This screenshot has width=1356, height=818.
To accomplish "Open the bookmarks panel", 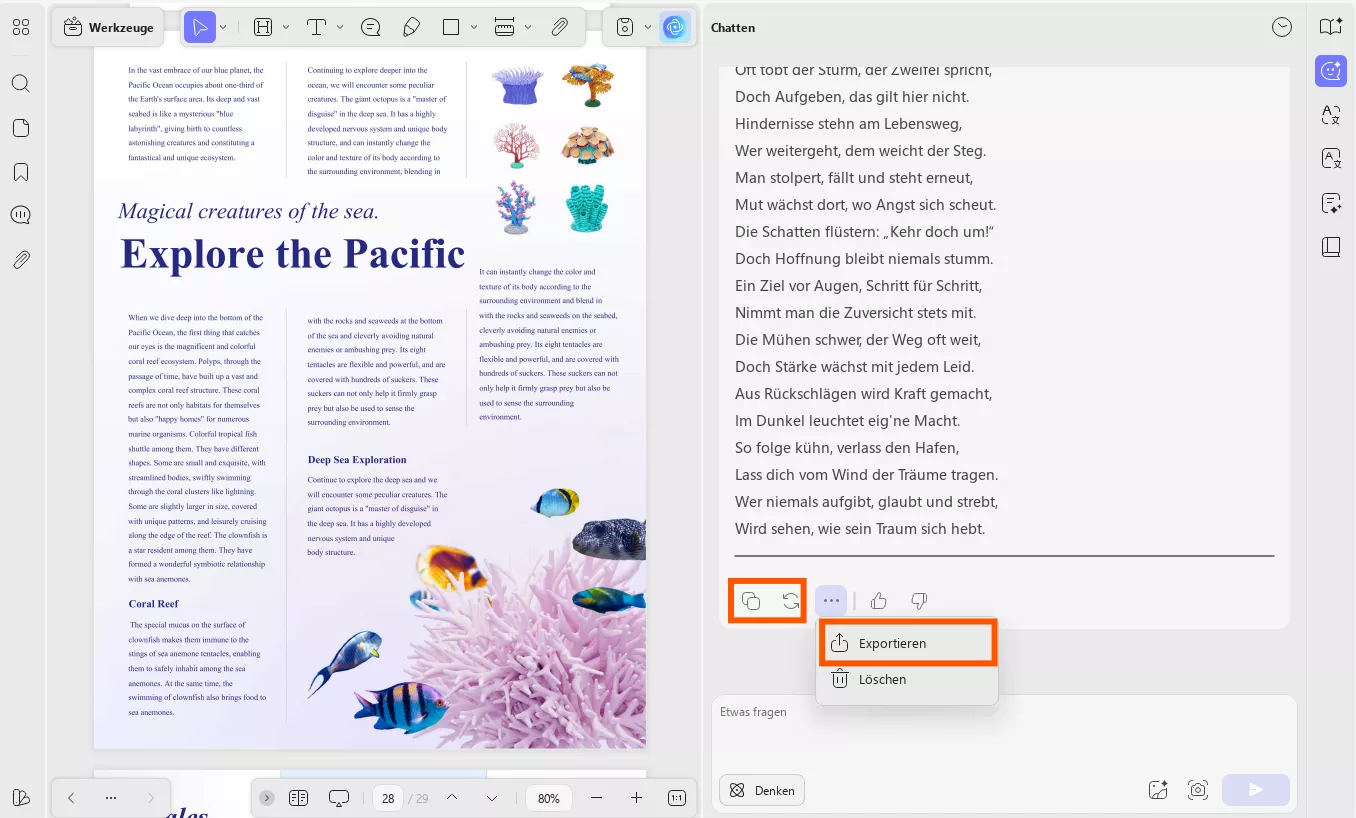I will [21, 172].
